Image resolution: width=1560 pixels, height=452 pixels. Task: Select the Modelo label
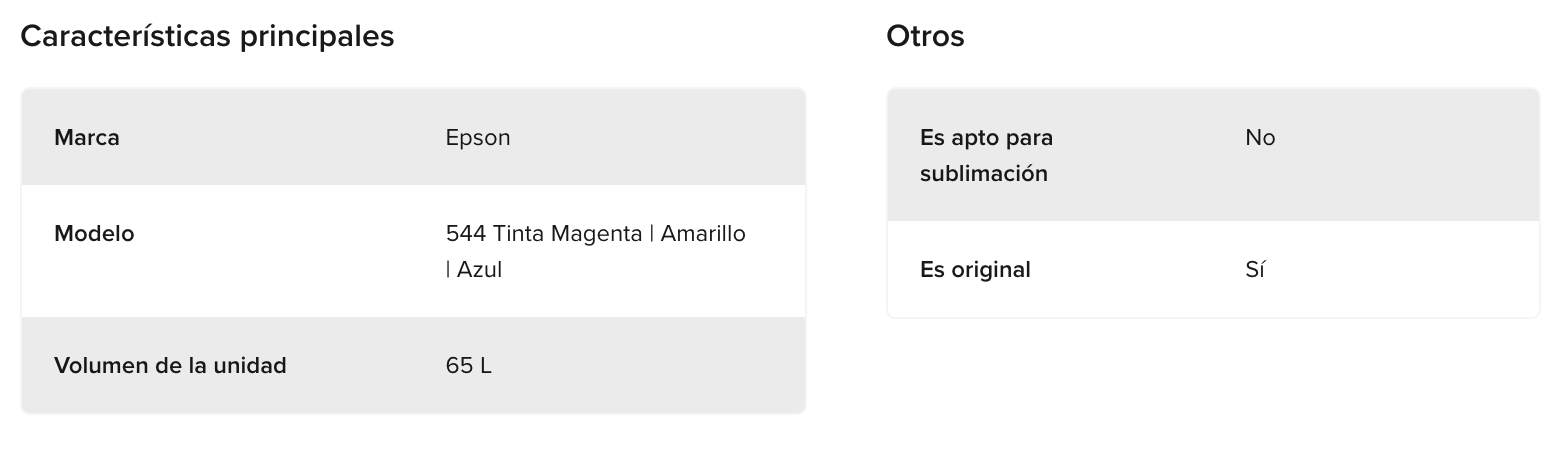coord(94,233)
